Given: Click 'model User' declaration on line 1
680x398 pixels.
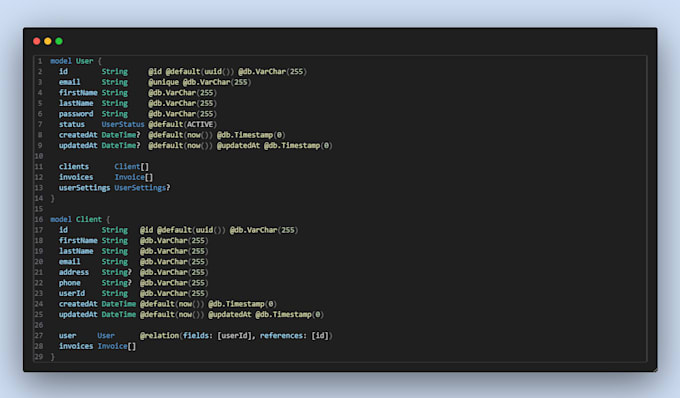Looking at the screenshot, I should coord(72,61).
